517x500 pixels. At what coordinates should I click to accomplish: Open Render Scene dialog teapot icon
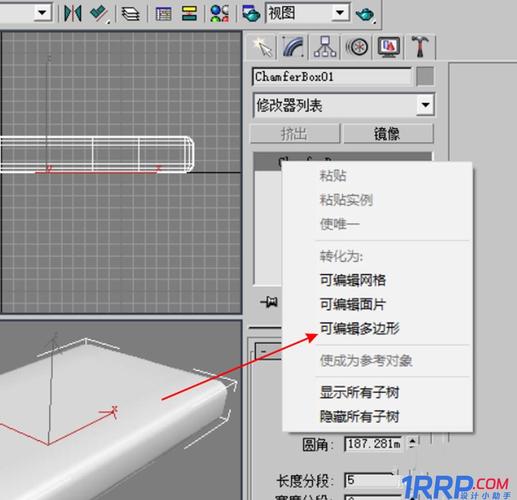(251, 13)
